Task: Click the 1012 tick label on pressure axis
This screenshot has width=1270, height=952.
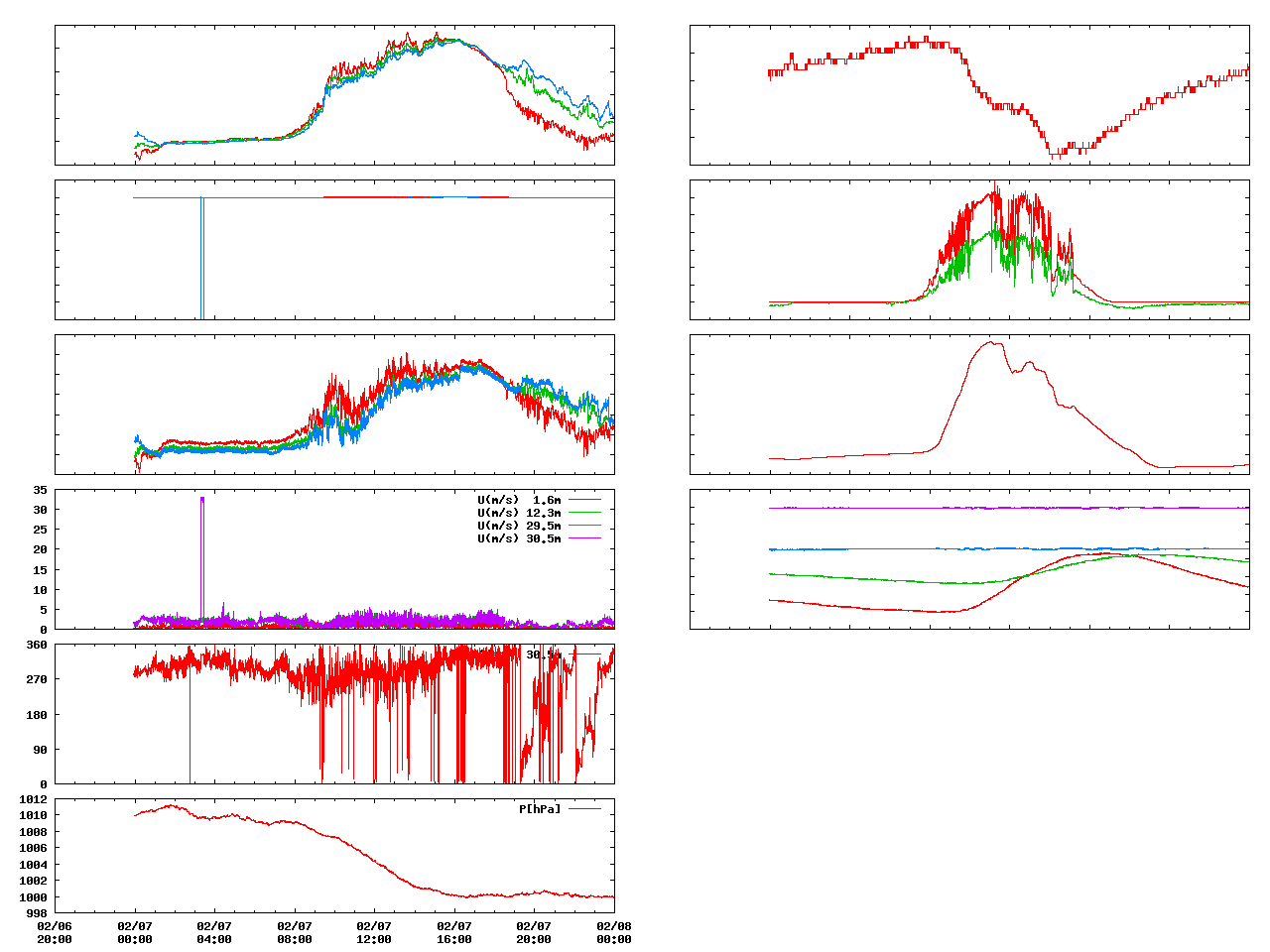Action: click(33, 799)
